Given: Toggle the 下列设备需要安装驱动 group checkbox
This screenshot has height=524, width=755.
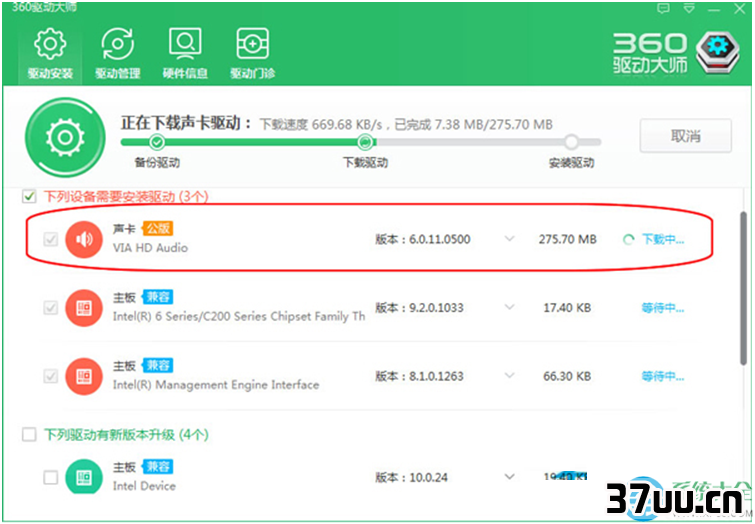Looking at the screenshot, I should point(29,196).
